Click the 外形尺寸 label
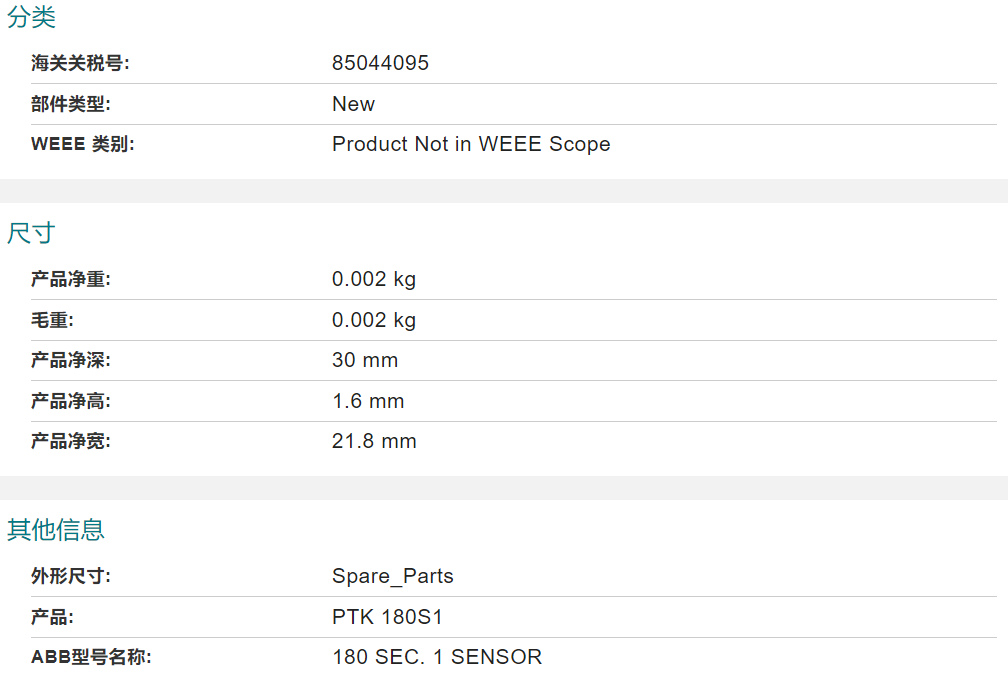 [71, 576]
